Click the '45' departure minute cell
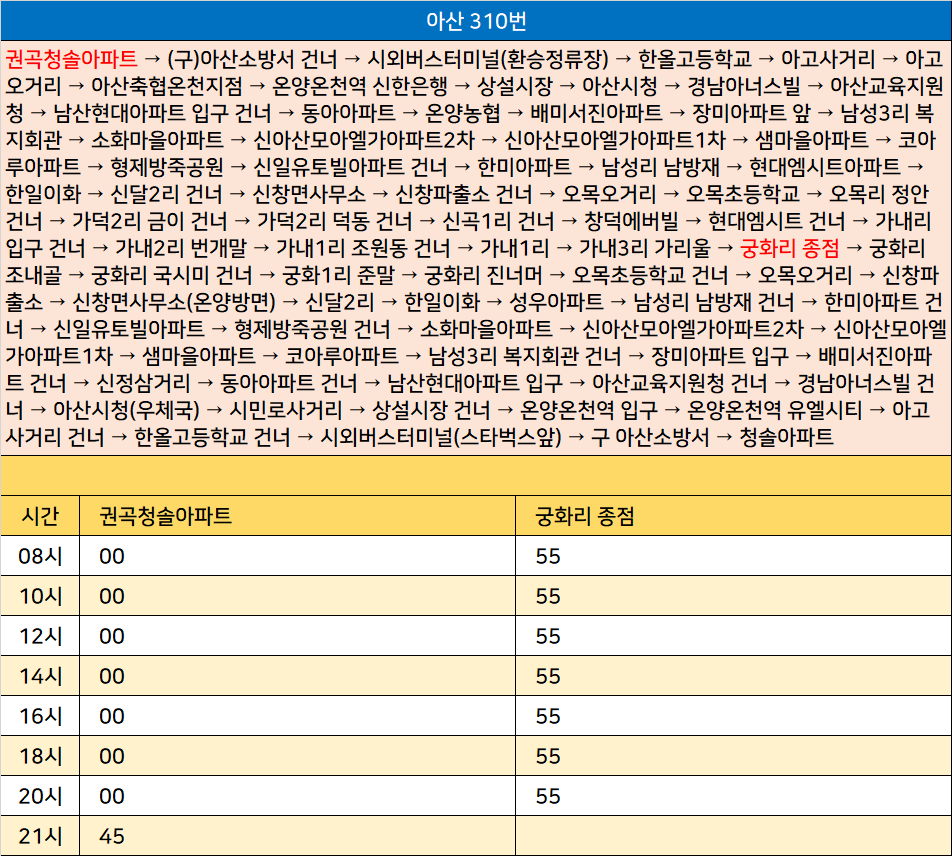 [298, 836]
